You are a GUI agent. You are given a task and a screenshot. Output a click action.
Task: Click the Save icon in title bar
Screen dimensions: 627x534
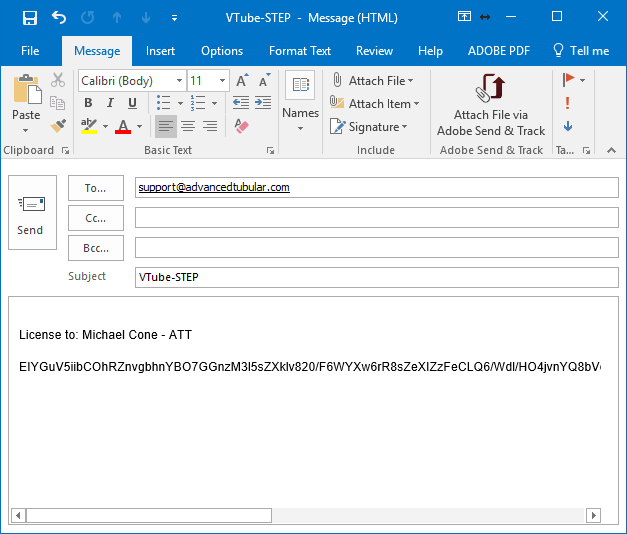point(29,18)
